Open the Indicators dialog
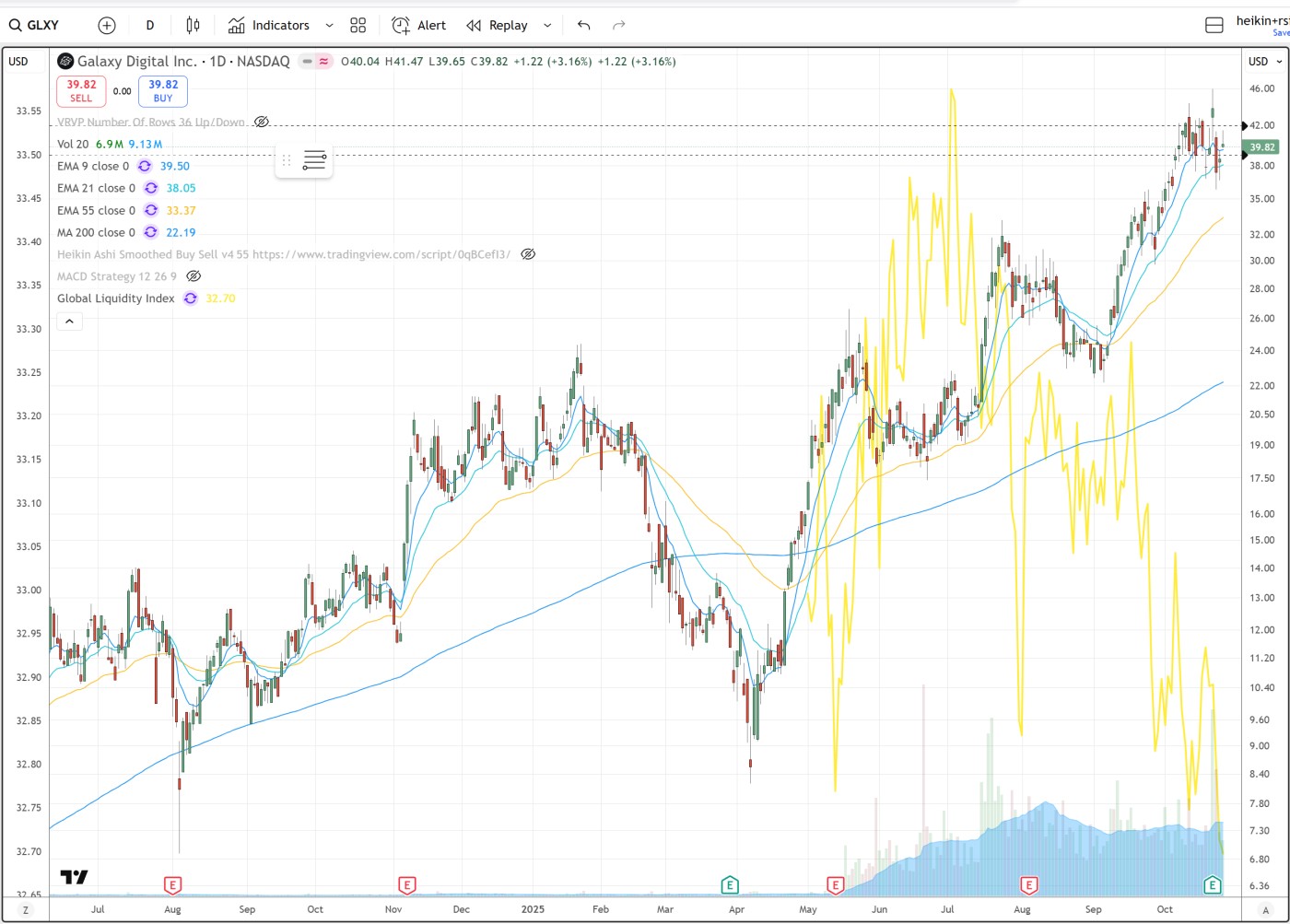The width and height of the screenshot is (1290, 924). pyautogui.click(x=269, y=25)
